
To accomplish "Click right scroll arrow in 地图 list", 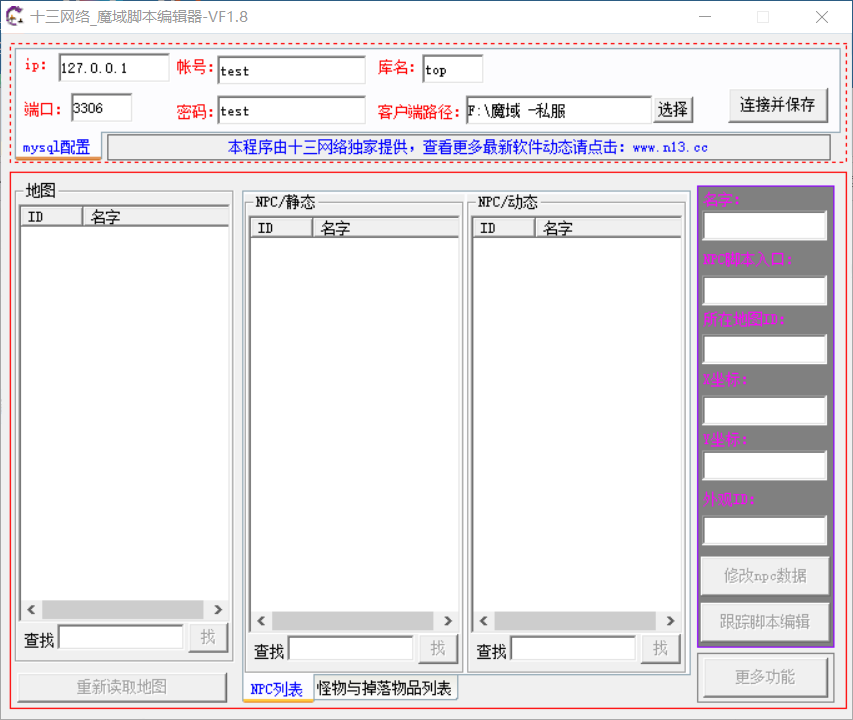I will coord(218,610).
